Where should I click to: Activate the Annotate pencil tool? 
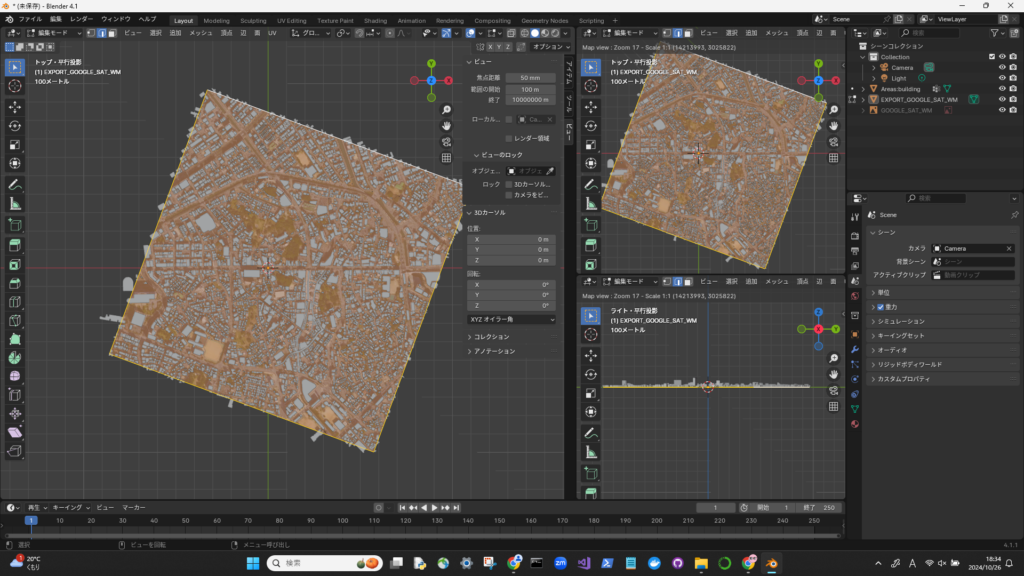[15, 184]
